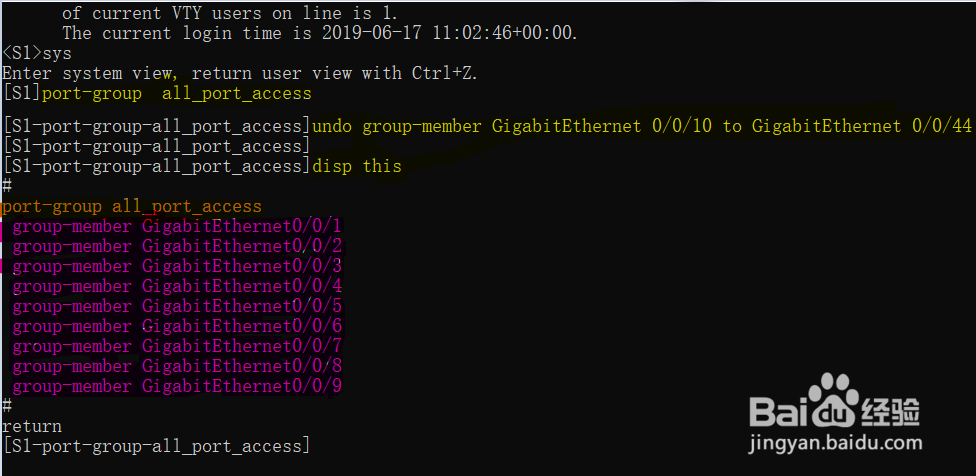
Task: Select group-member GigabitEthernet0/0/1 line
Action: tap(177, 226)
